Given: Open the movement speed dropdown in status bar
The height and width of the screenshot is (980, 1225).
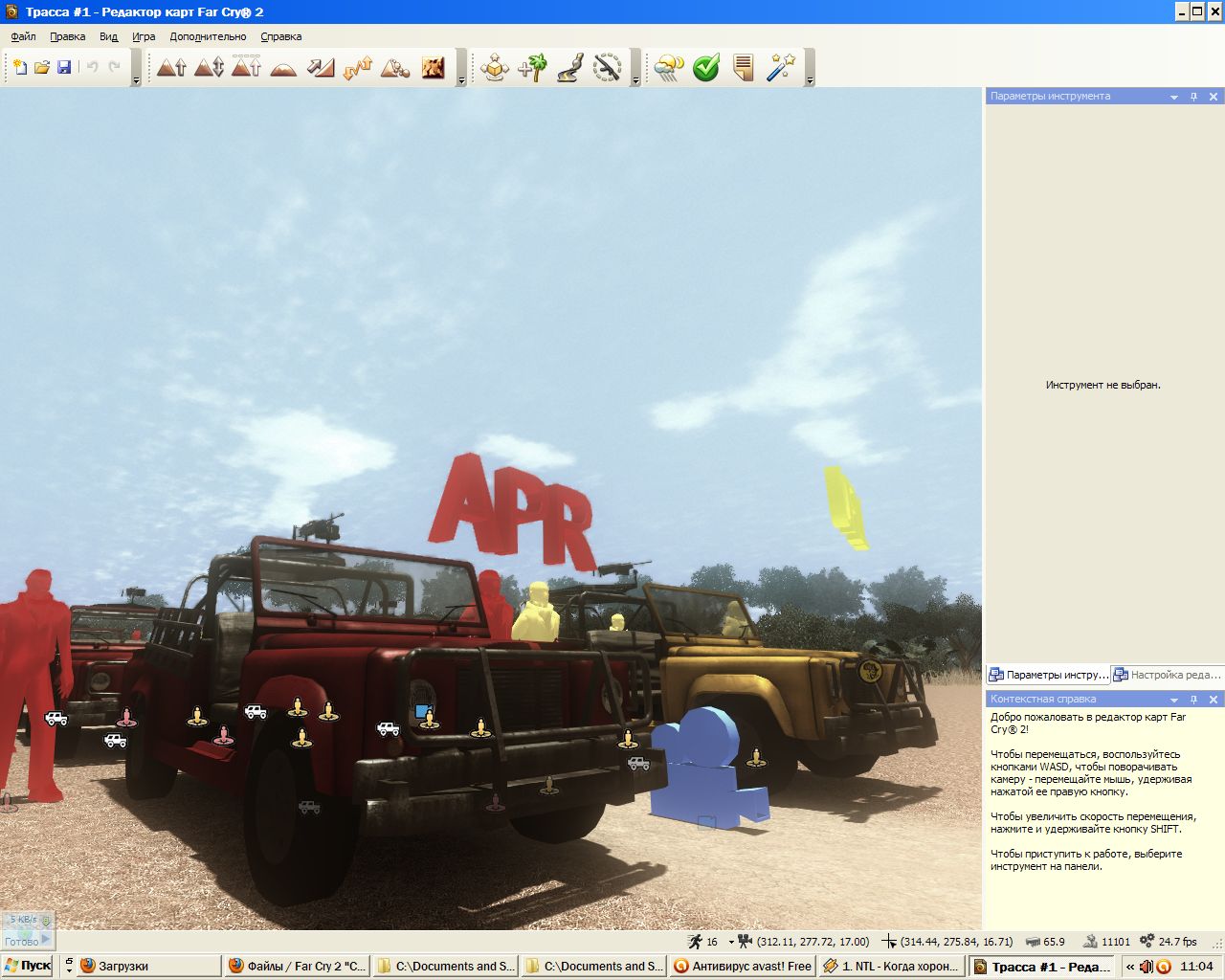Looking at the screenshot, I should tap(731, 942).
